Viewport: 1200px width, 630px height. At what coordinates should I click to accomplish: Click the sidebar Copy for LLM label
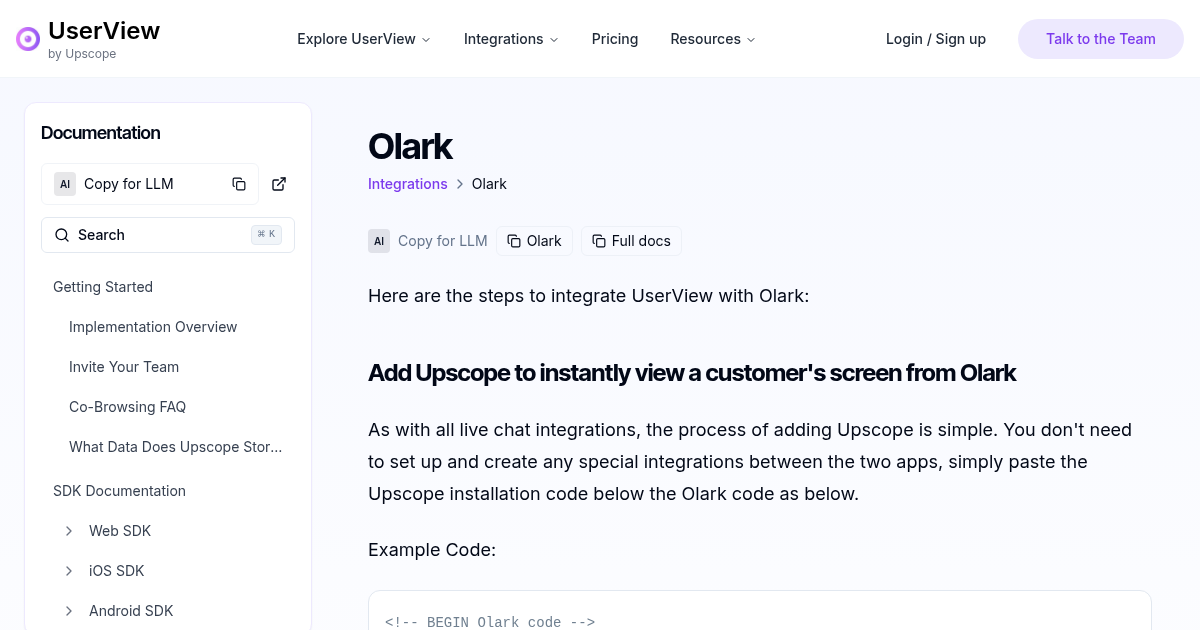tap(129, 184)
